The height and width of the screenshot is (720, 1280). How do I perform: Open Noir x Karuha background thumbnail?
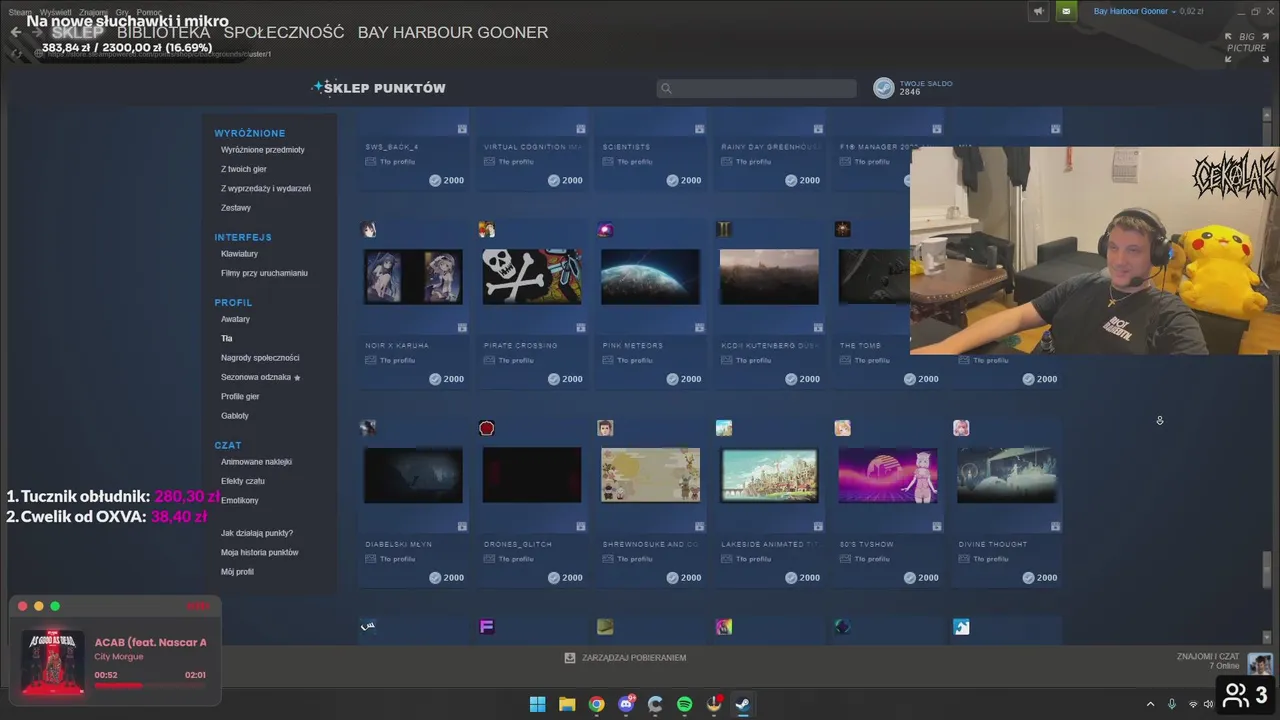click(413, 277)
